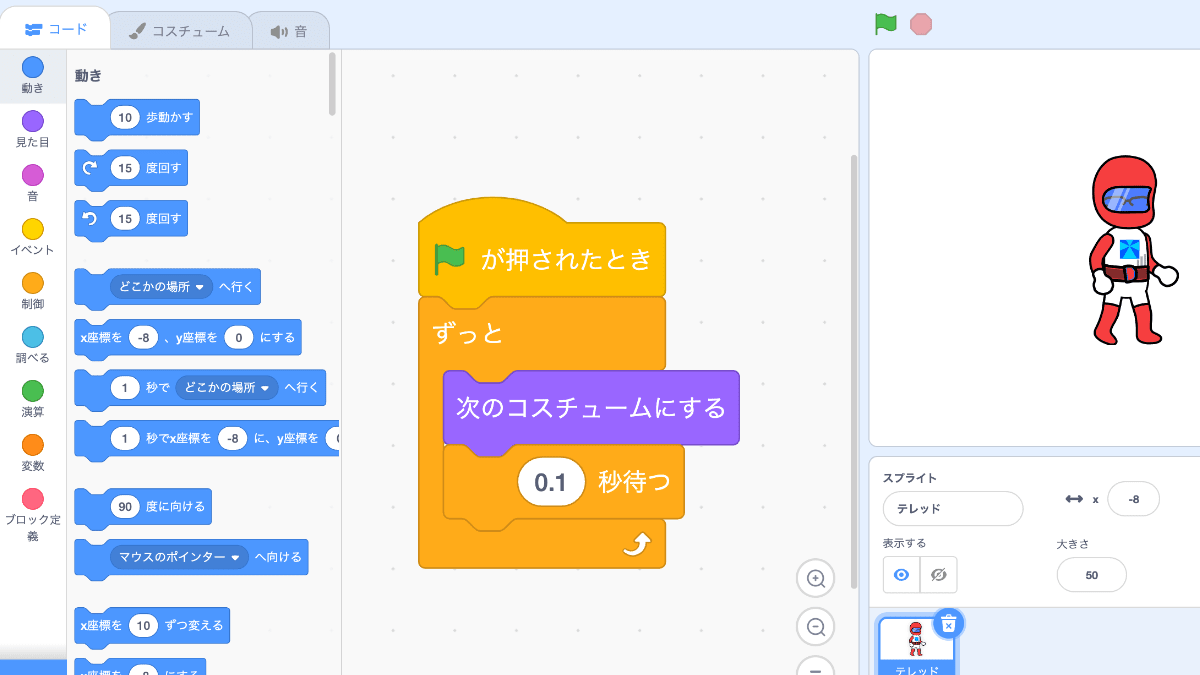This screenshot has height=675, width=1200.
Task: Zoom in the workspace
Action: (815, 578)
